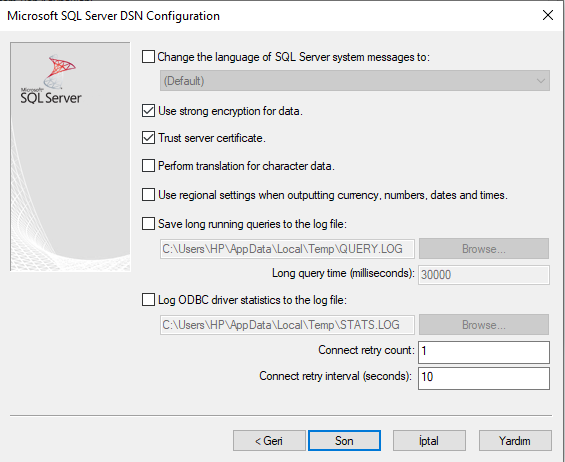Click Browse next to STATS.LOG path
The width and height of the screenshot is (565, 462).
point(484,325)
